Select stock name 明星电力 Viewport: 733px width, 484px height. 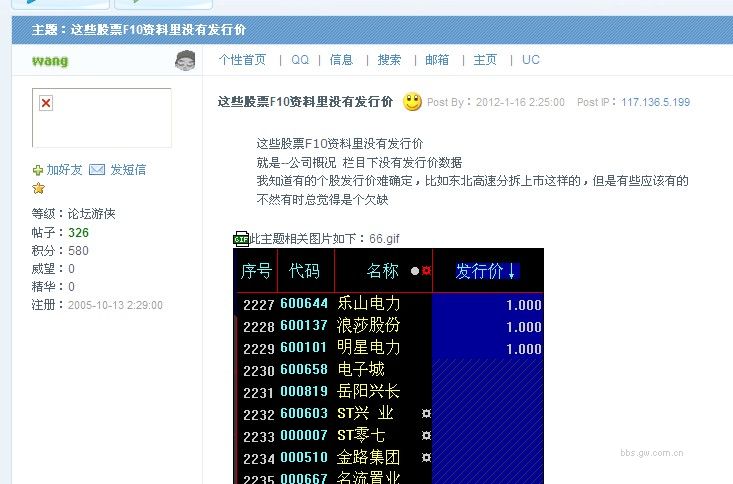369,347
